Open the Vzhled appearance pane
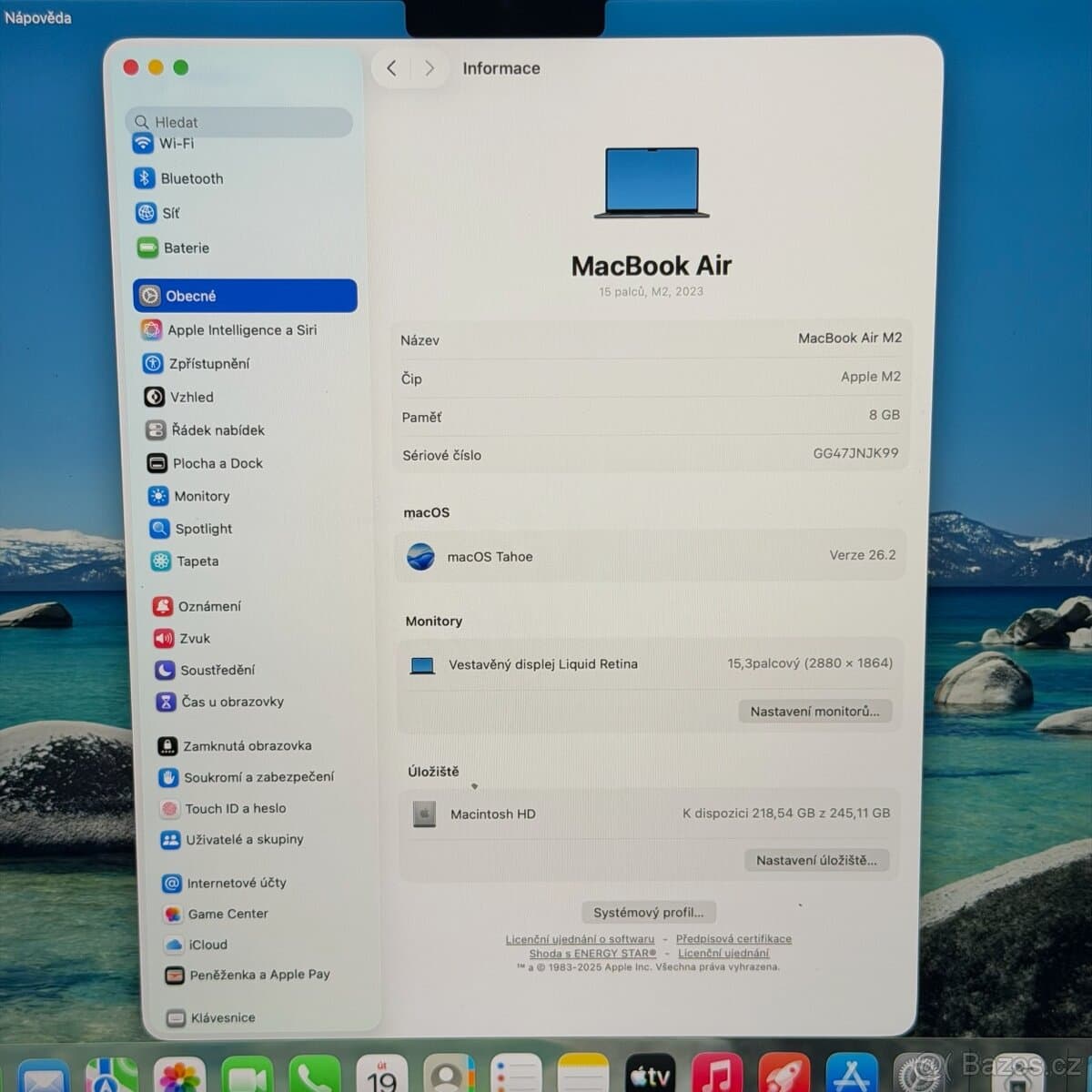1092x1092 pixels. pos(179,397)
